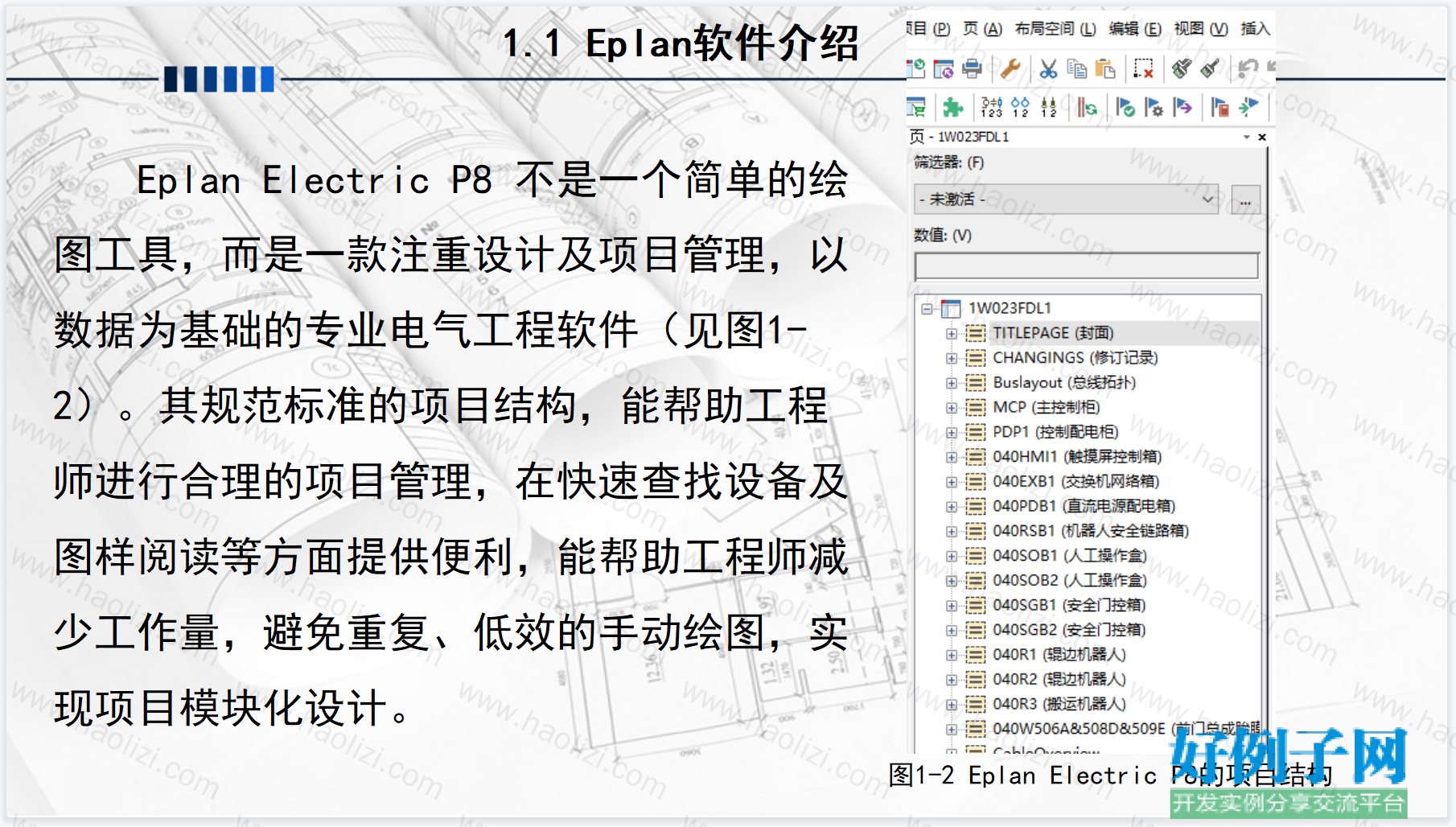Viewport: 1456px width, 827px height.
Task: Select the 040W506A&508D&509E row
Action: 1126,729
